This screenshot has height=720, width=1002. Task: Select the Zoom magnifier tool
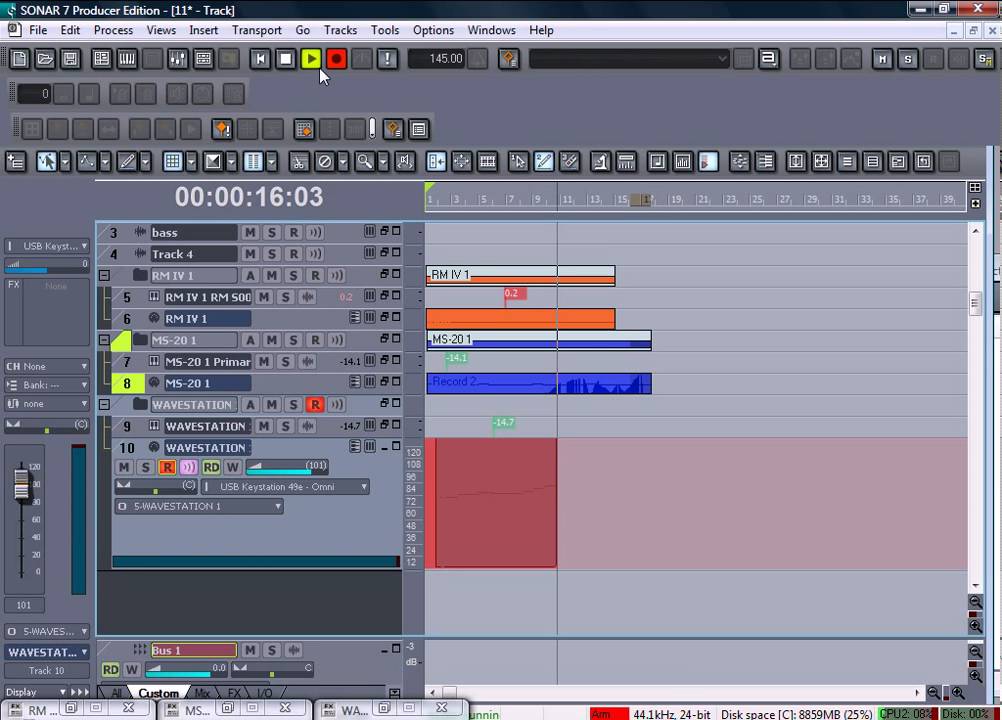[x=365, y=162]
